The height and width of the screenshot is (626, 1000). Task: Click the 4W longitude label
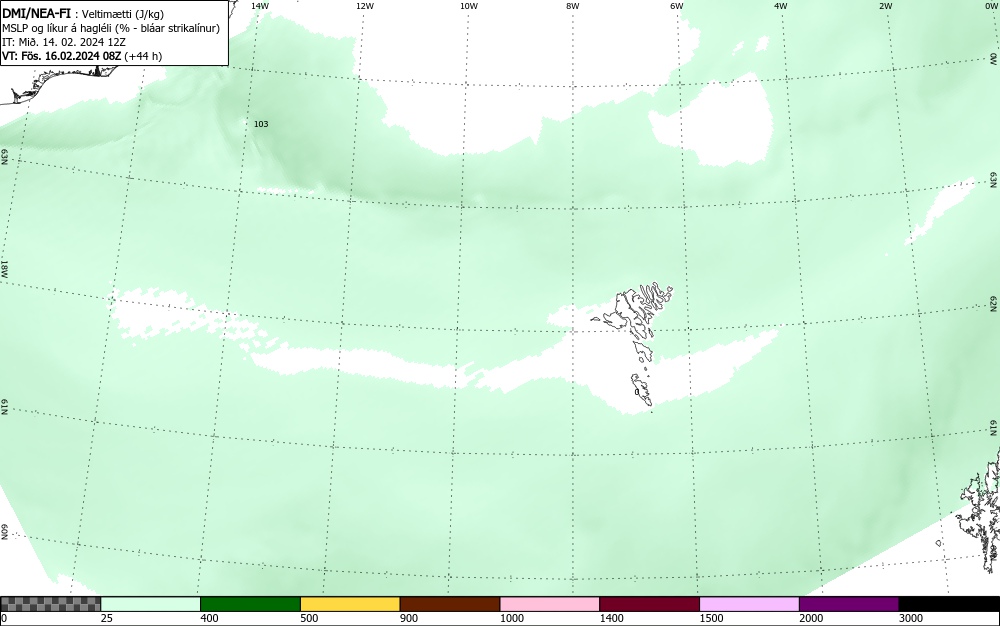pyautogui.click(x=781, y=6)
